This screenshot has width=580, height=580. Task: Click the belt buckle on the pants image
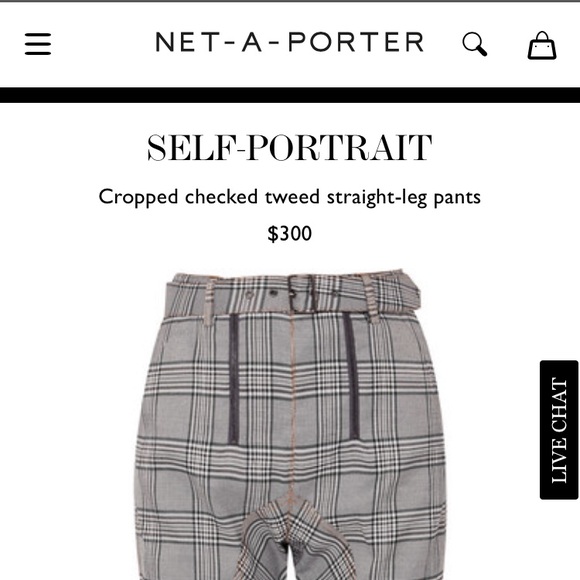point(303,293)
